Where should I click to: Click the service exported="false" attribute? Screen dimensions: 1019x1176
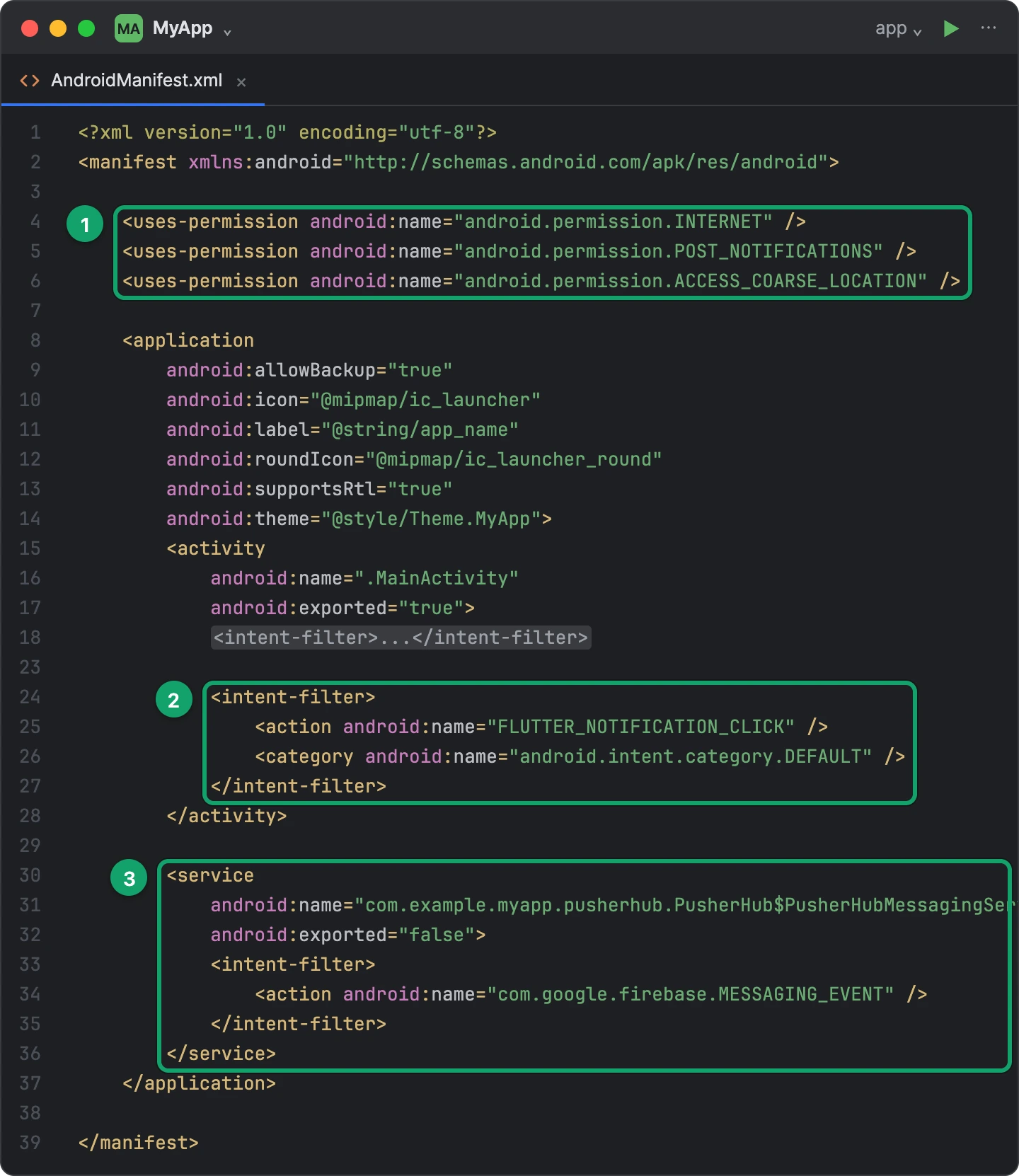pos(342,935)
